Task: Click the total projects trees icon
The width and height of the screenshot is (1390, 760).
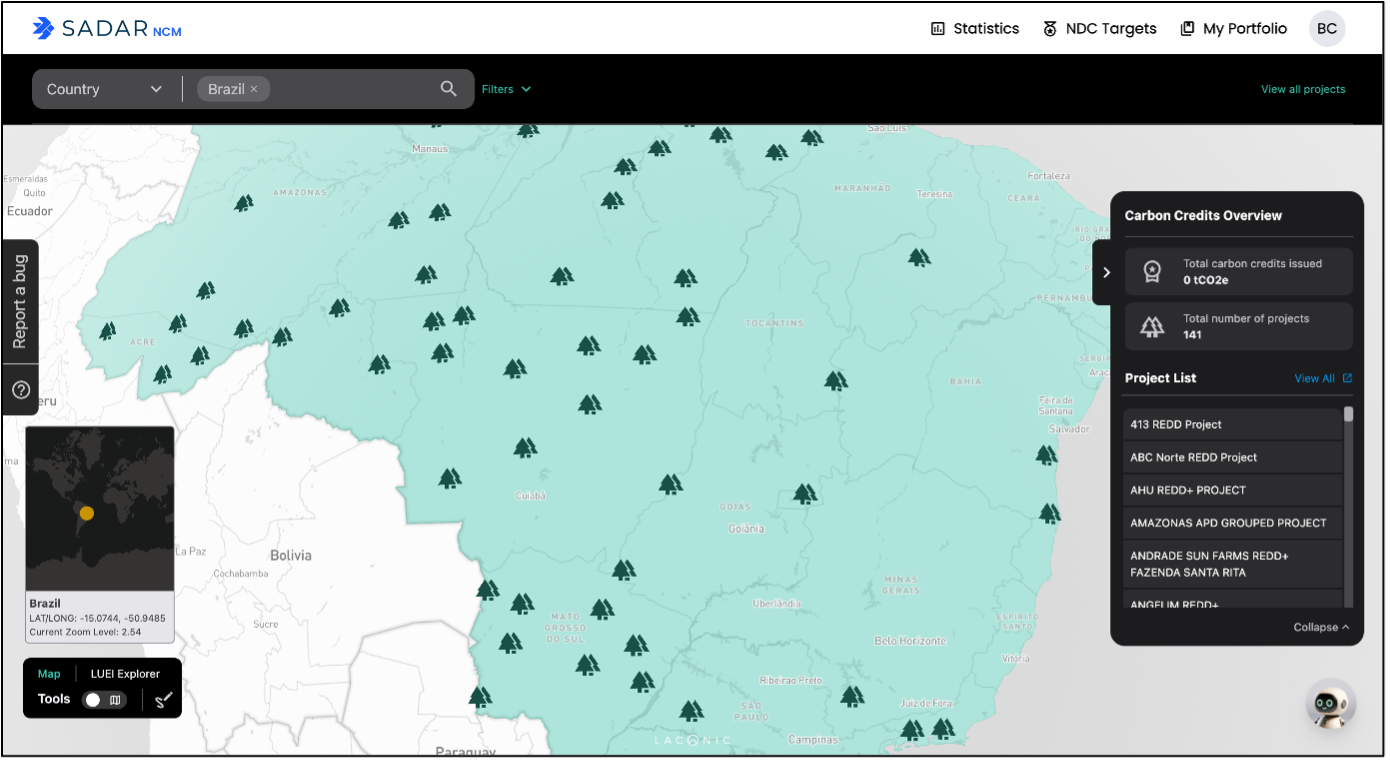Action: click(1152, 326)
